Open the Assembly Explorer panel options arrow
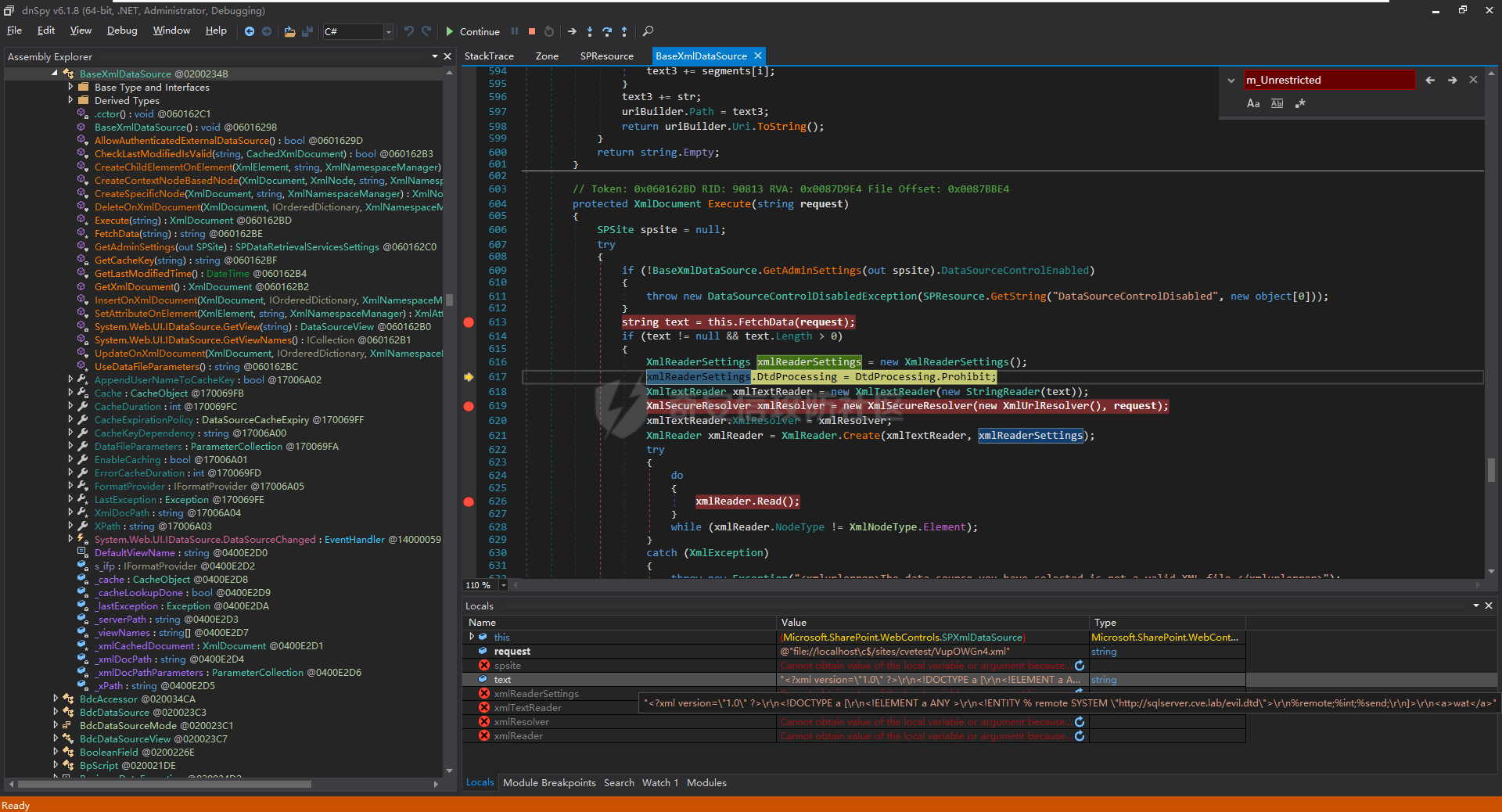This screenshot has width=1502, height=812. coord(435,56)
